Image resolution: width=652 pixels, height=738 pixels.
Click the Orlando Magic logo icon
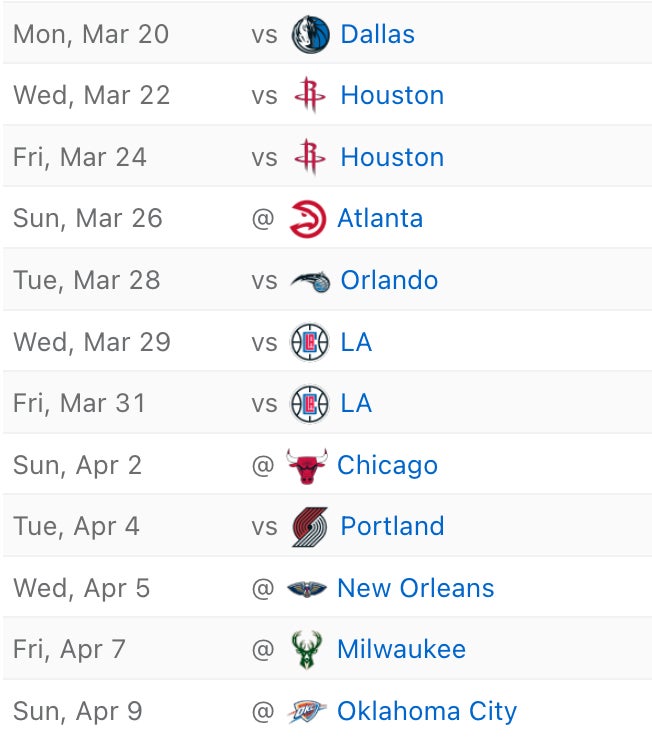310,281
